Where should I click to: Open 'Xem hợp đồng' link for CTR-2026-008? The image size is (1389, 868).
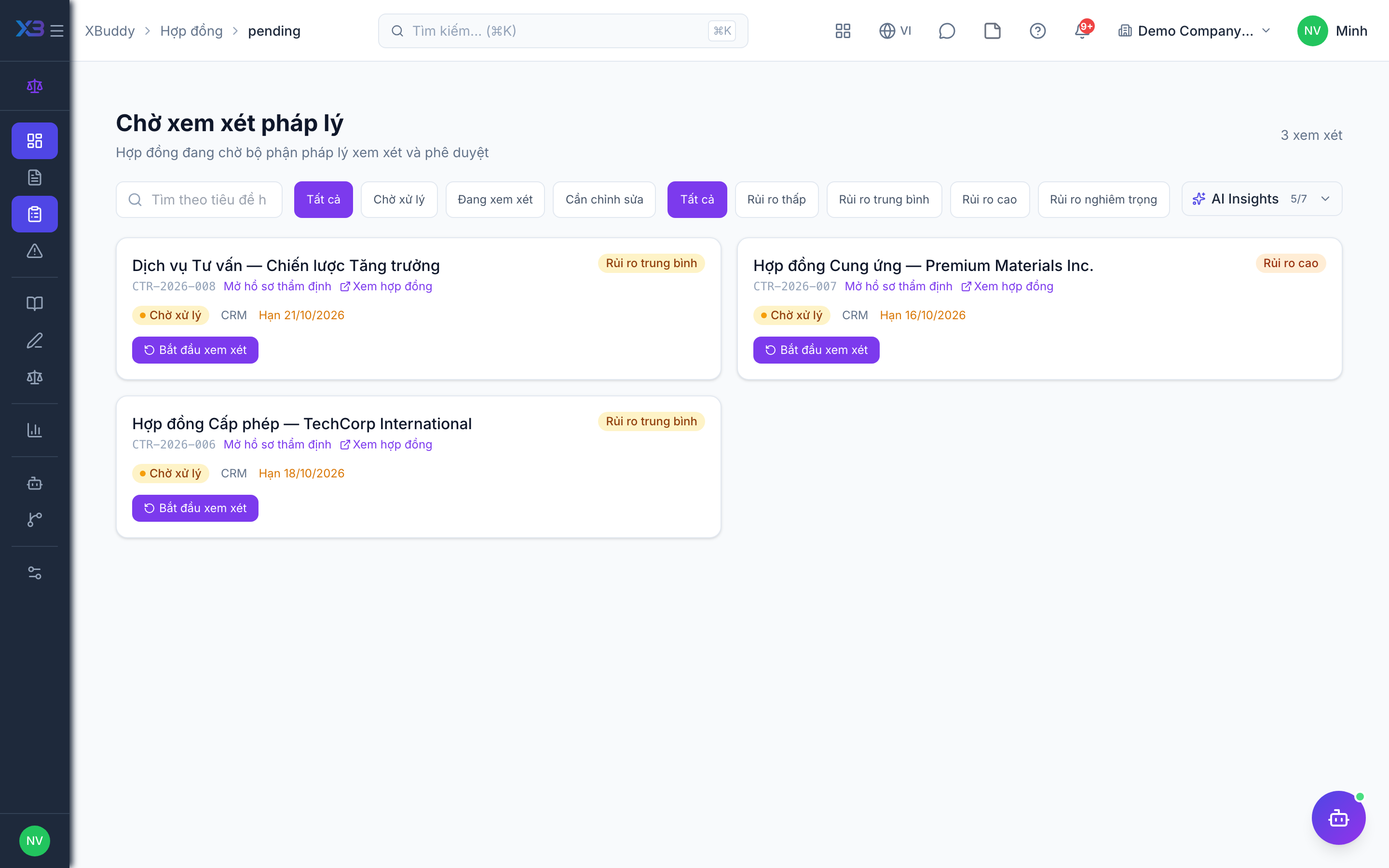point(386,286)
